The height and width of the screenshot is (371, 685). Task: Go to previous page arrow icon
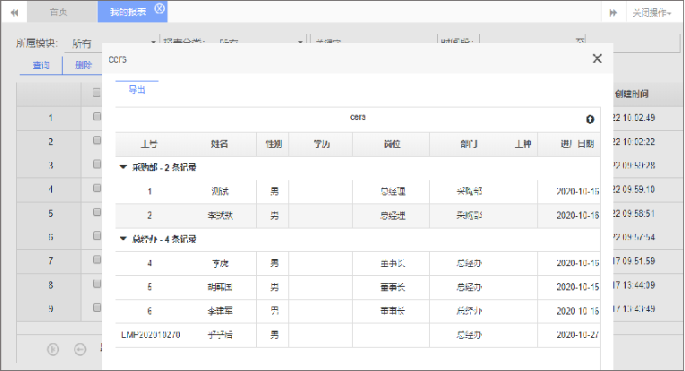pyautogui.click(x=80, y=349)
